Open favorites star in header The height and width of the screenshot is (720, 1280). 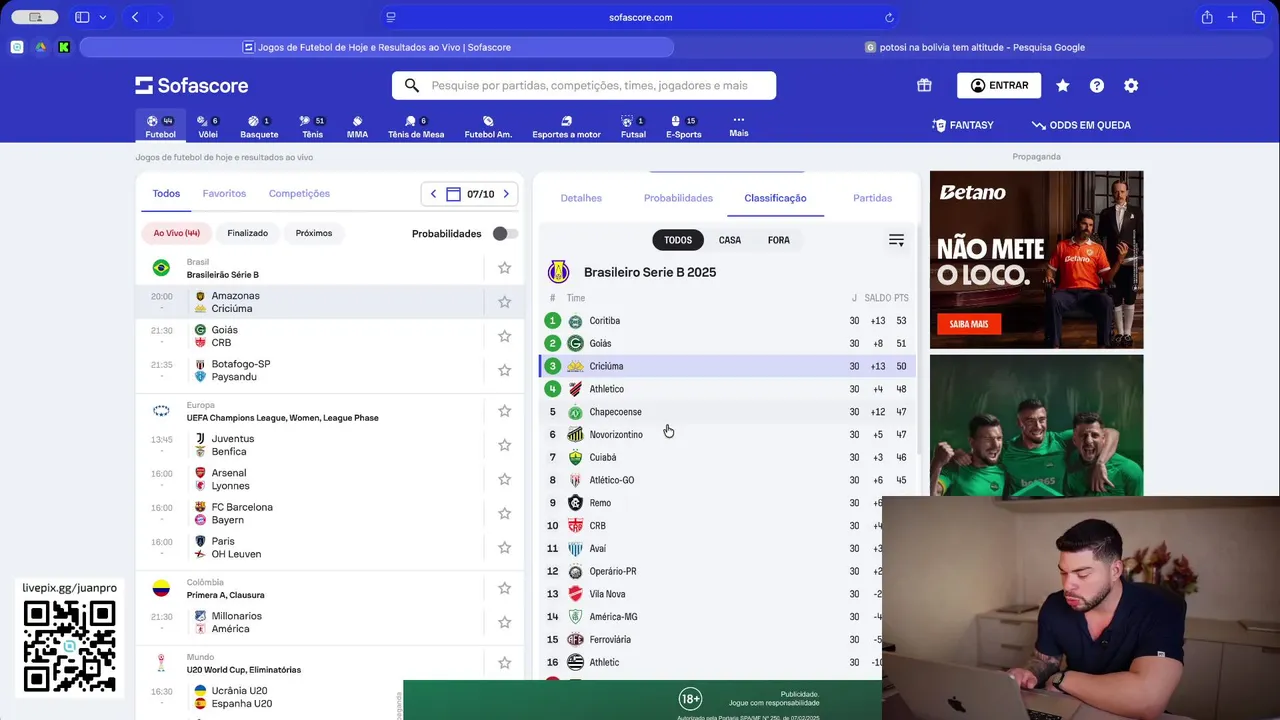tap(1063, 86)
